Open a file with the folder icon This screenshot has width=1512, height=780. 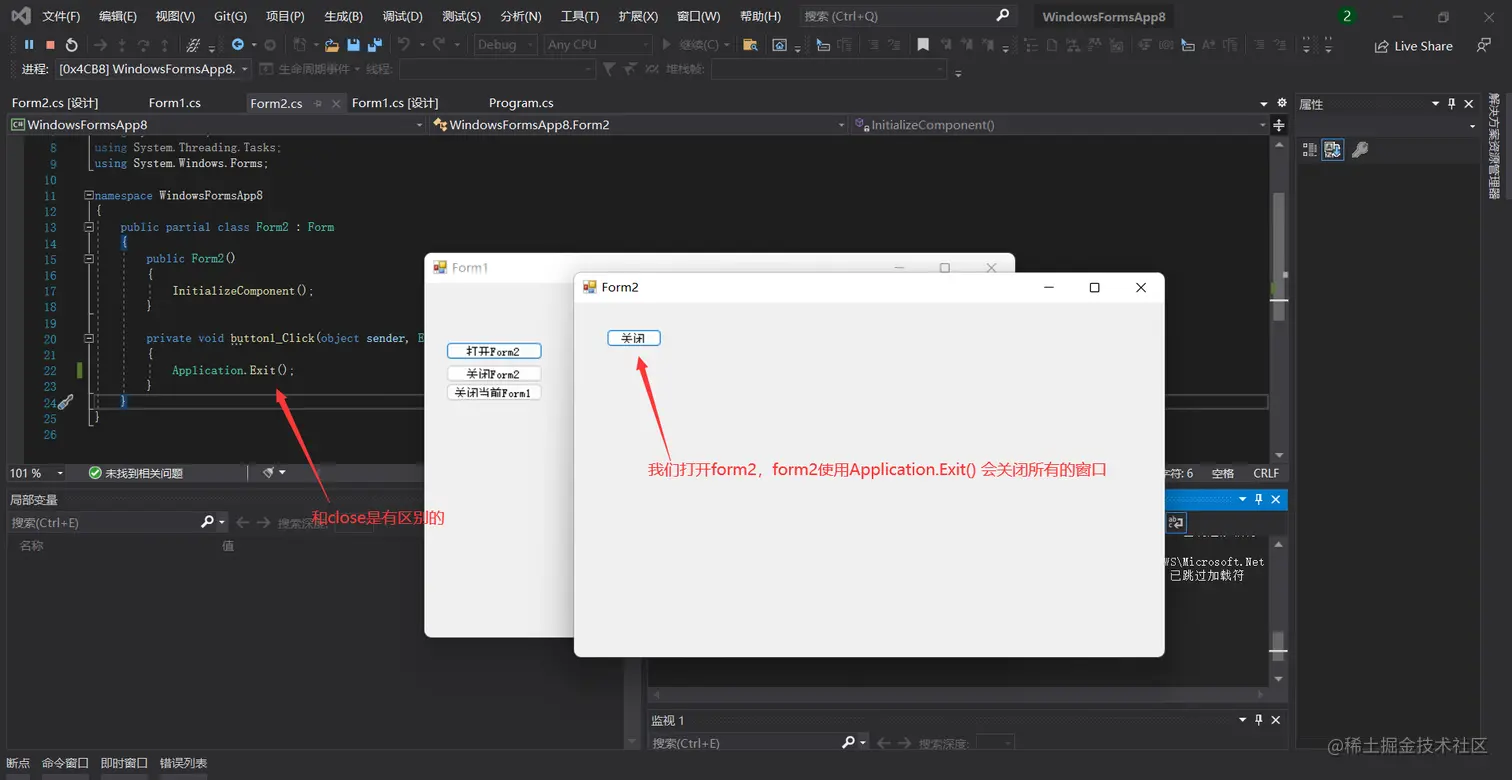click(x=331, y=45)
